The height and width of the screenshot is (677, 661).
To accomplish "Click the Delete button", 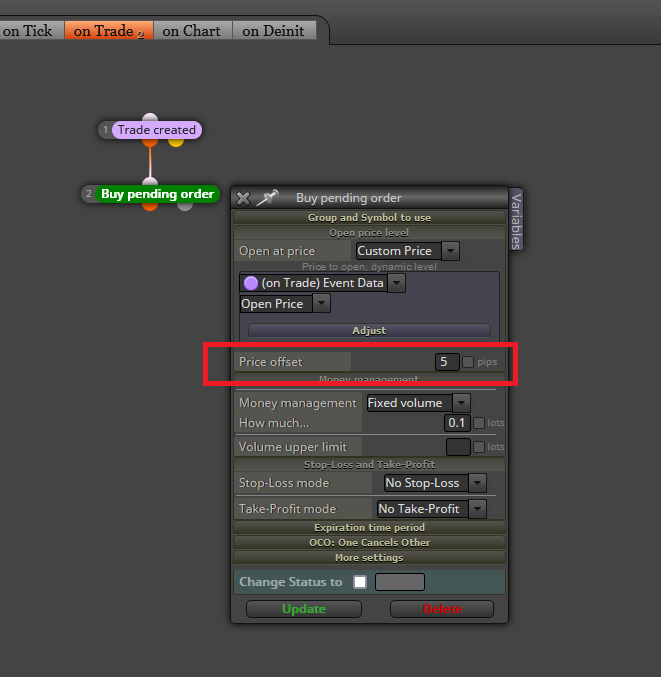I will click(442, 609).
